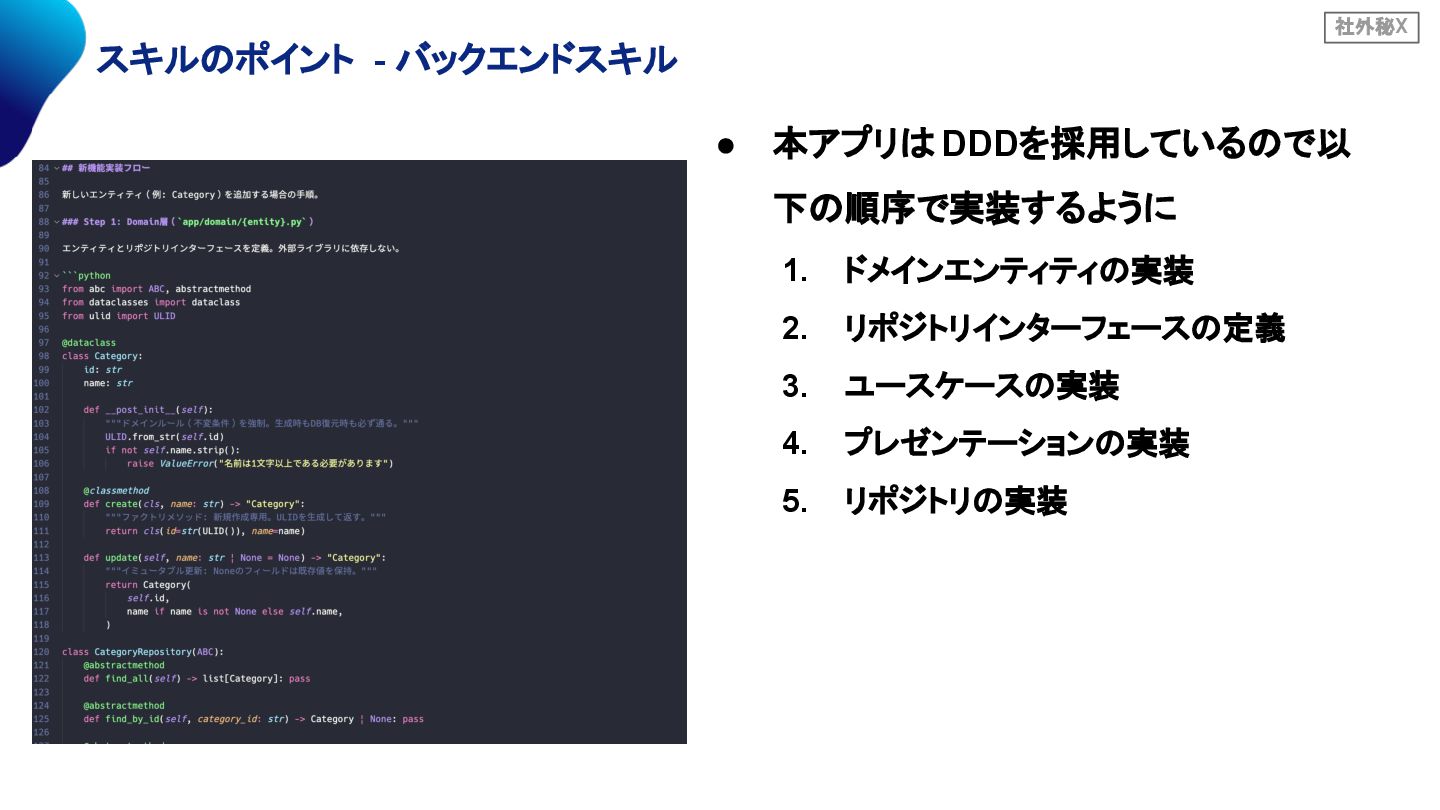Click the def update(self, name: str | None) line

234,558
